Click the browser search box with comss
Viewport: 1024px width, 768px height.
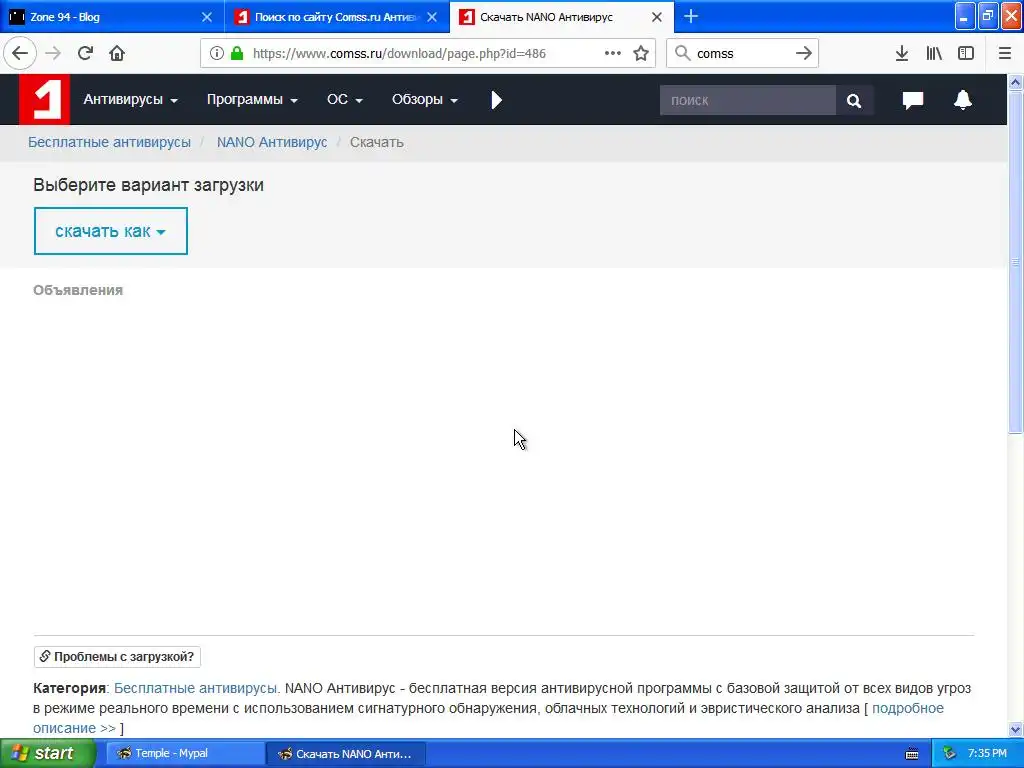click(741, 54)
